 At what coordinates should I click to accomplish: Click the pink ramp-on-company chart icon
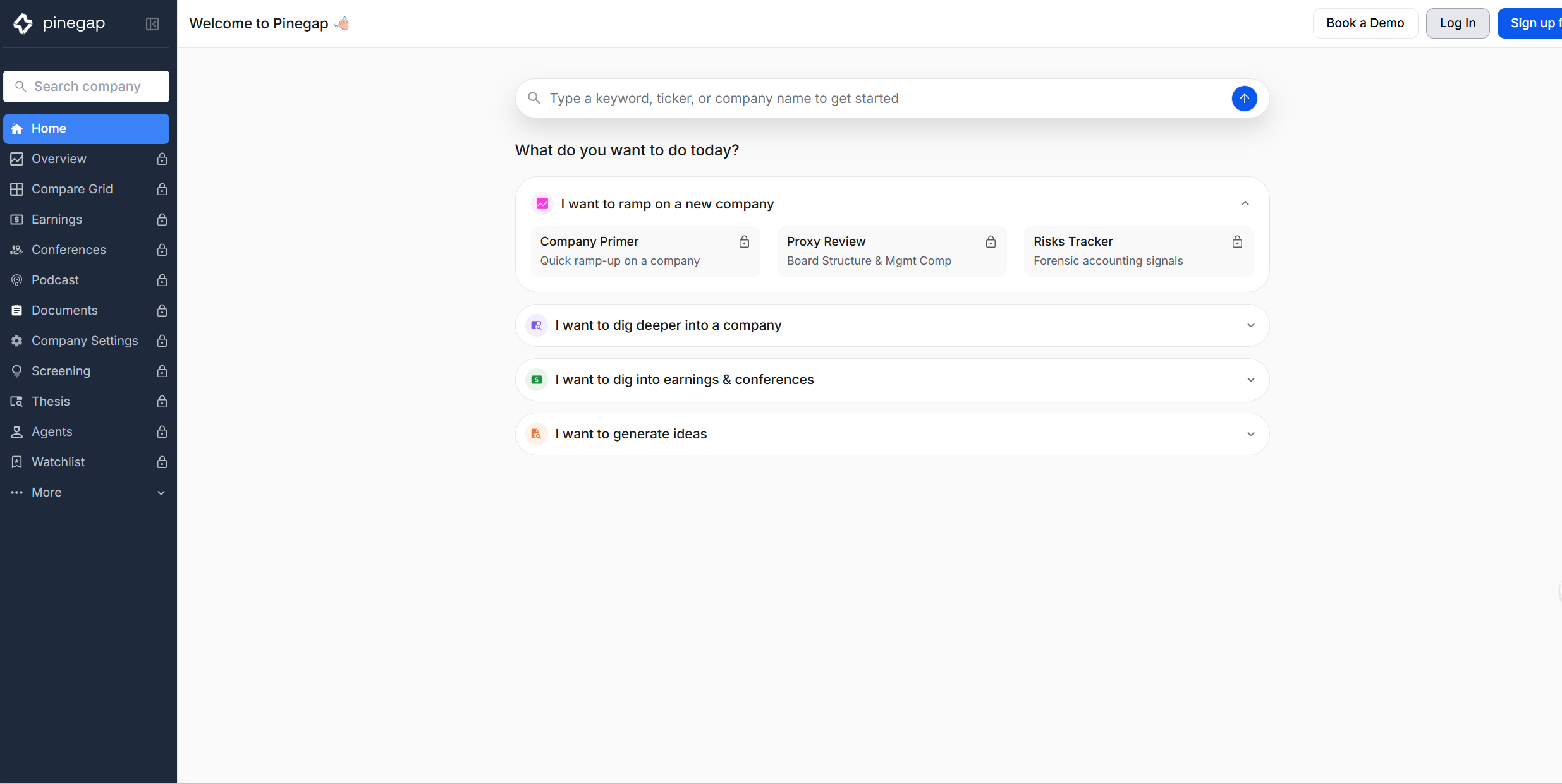[x=542, y=204]
